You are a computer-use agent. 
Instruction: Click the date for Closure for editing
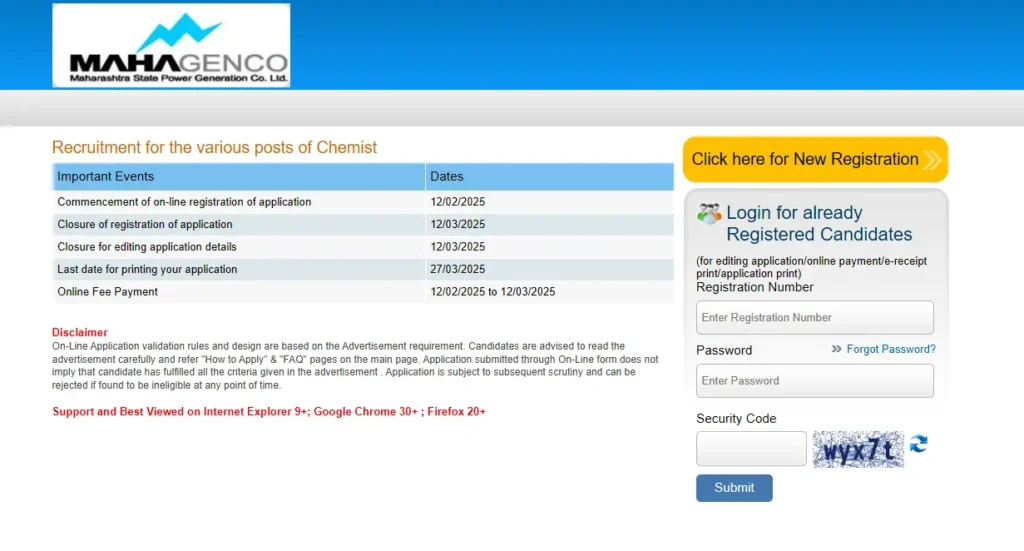[457, 247]
